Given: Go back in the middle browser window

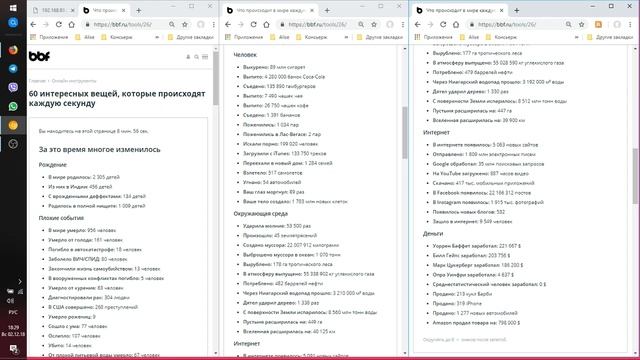Looking at the screenshot, I should click(228, 24).
